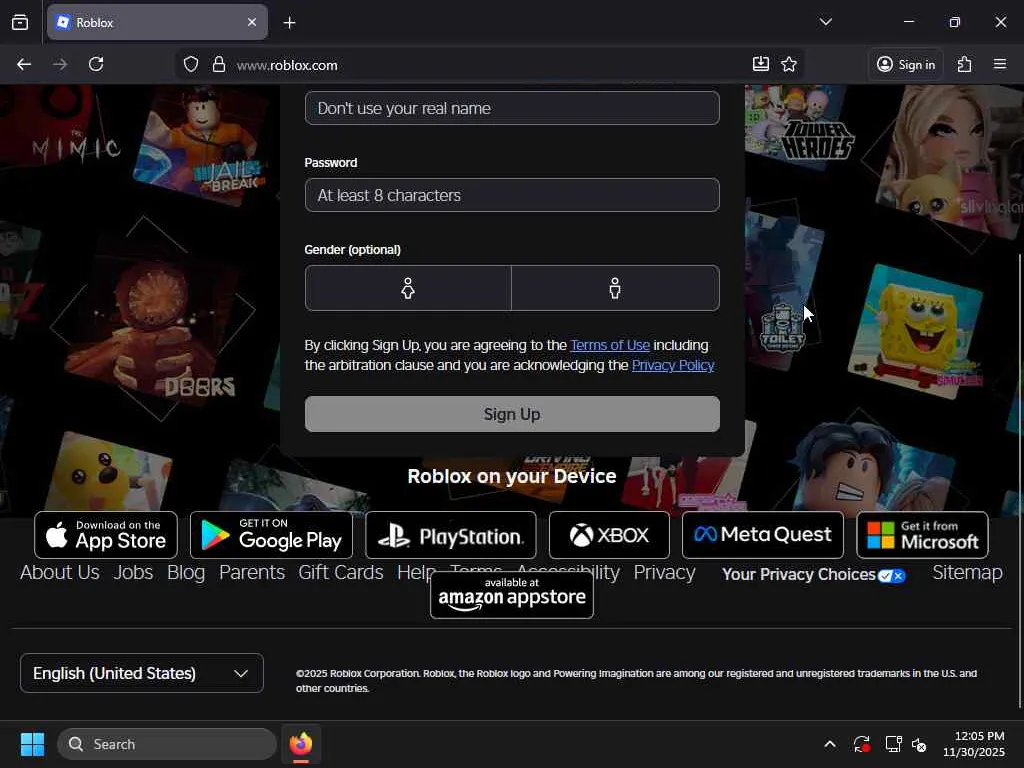The height and width of the screenshot is (768, 1024).
Task: Open the tracking protection shield icon
Action: (191, 65)
